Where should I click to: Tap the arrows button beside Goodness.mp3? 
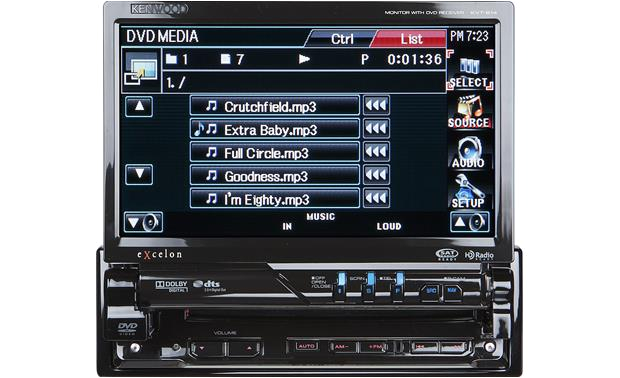376,175
